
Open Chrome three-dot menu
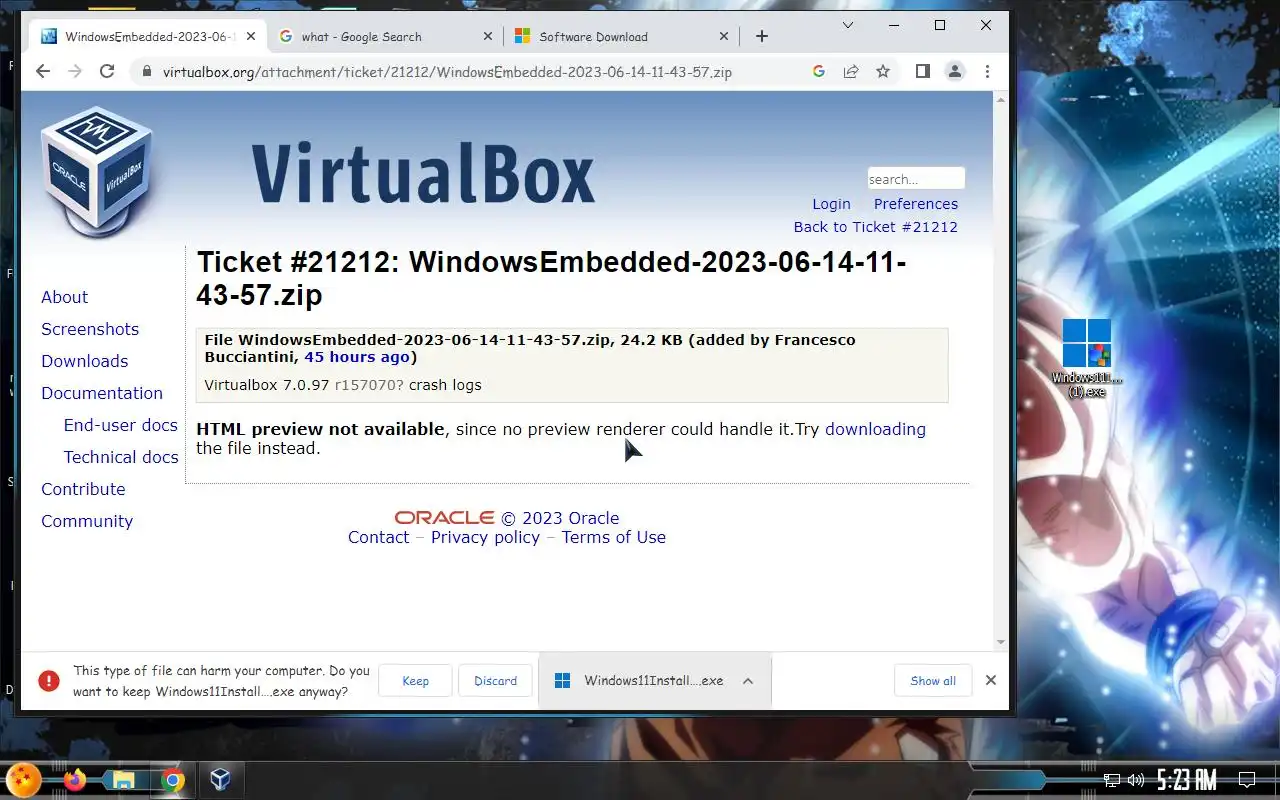point(987,72)
